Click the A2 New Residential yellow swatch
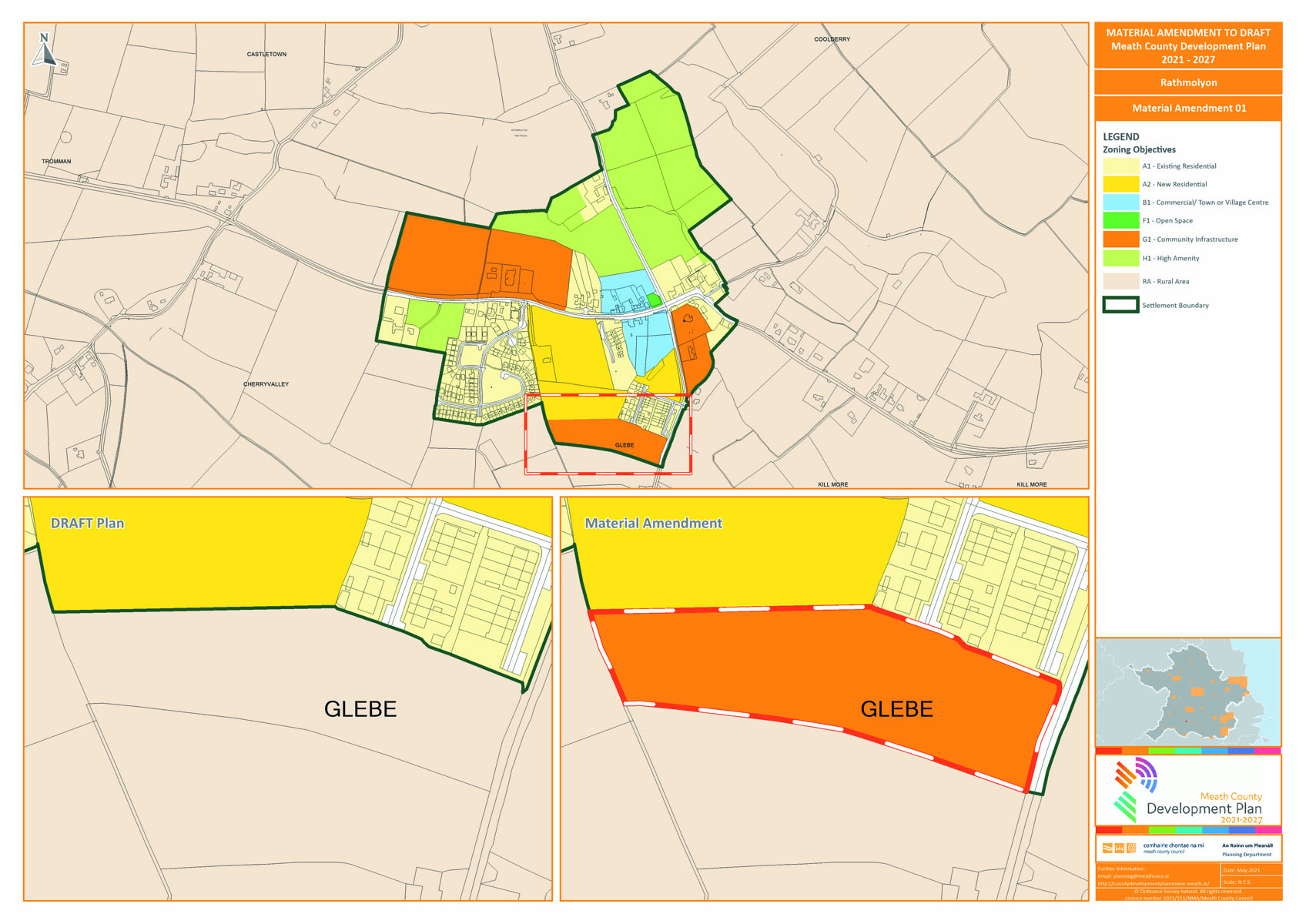The image size is (1306, 924). point(1120,184)
